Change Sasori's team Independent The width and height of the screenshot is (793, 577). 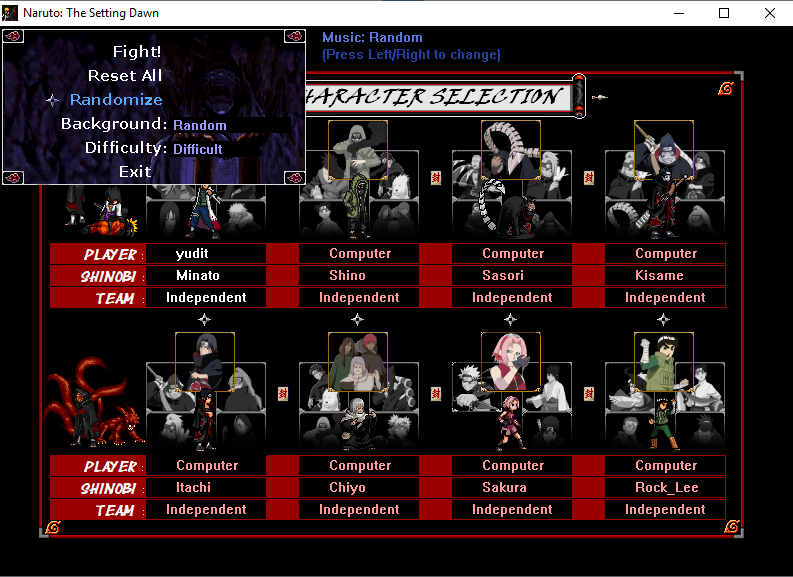click(512, 297)
